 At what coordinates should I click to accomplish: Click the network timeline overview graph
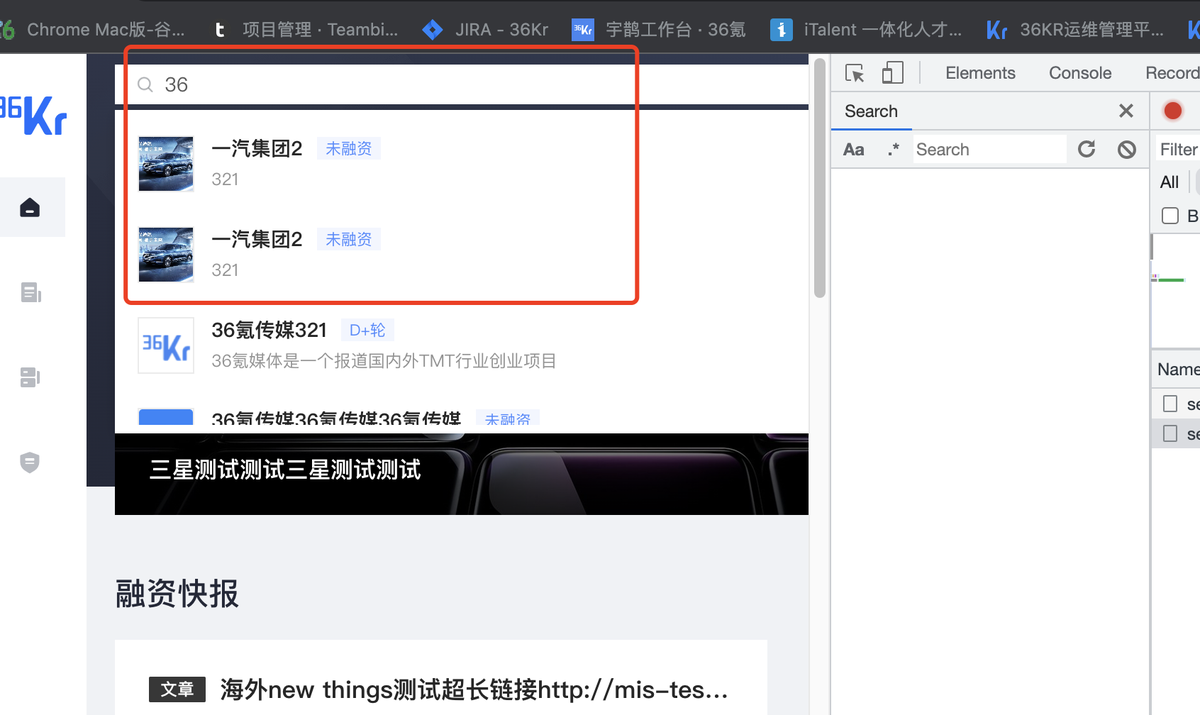1175,290
